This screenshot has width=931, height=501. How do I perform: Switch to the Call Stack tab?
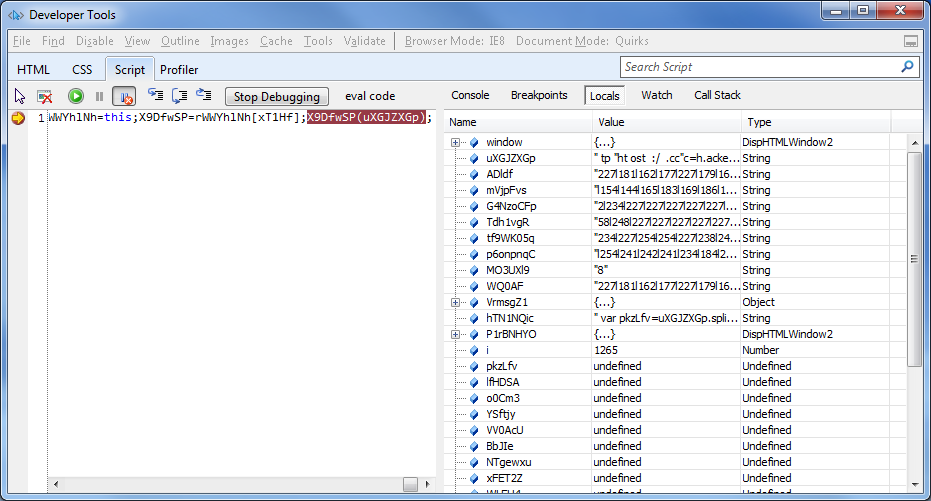[717, 95]
